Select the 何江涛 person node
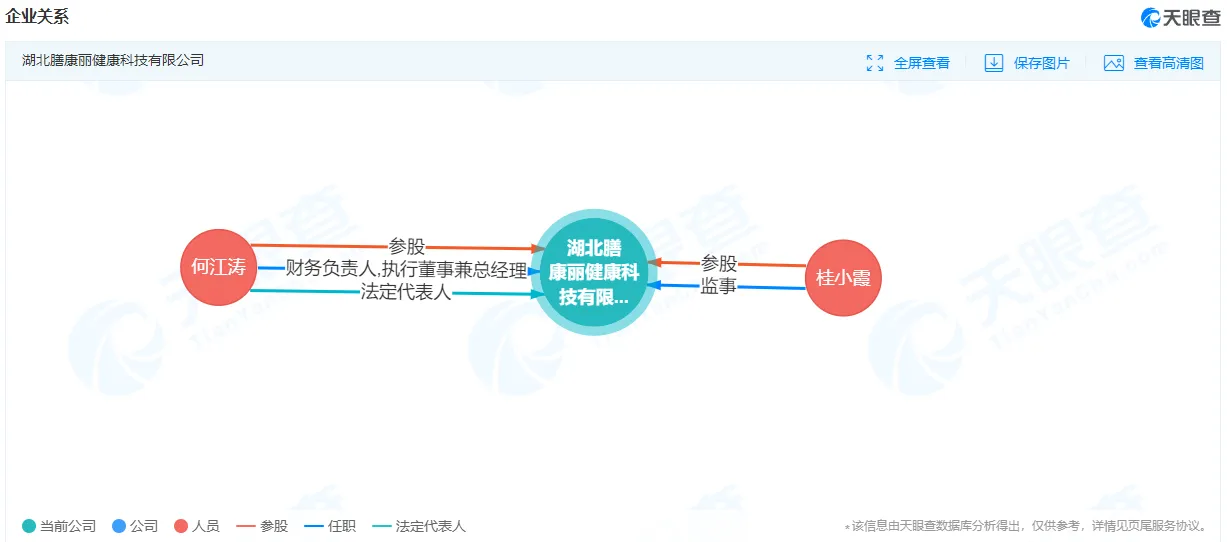This screenshot has height=542, width=1227. [x=218, y=267]
